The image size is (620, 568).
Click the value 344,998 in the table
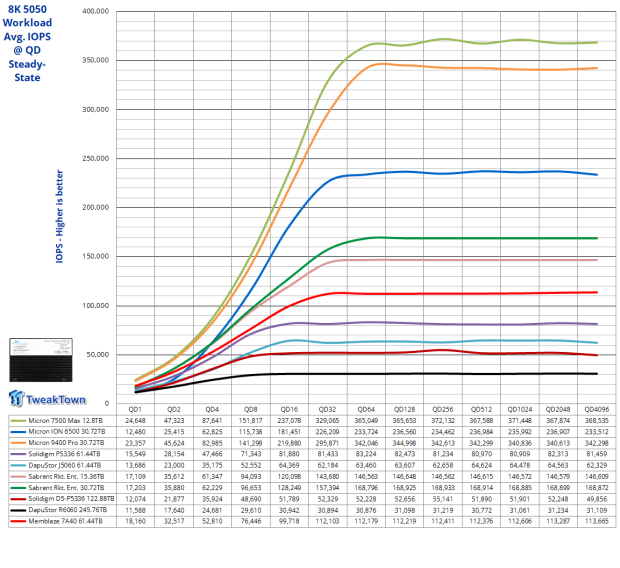(x=405, y=443)
